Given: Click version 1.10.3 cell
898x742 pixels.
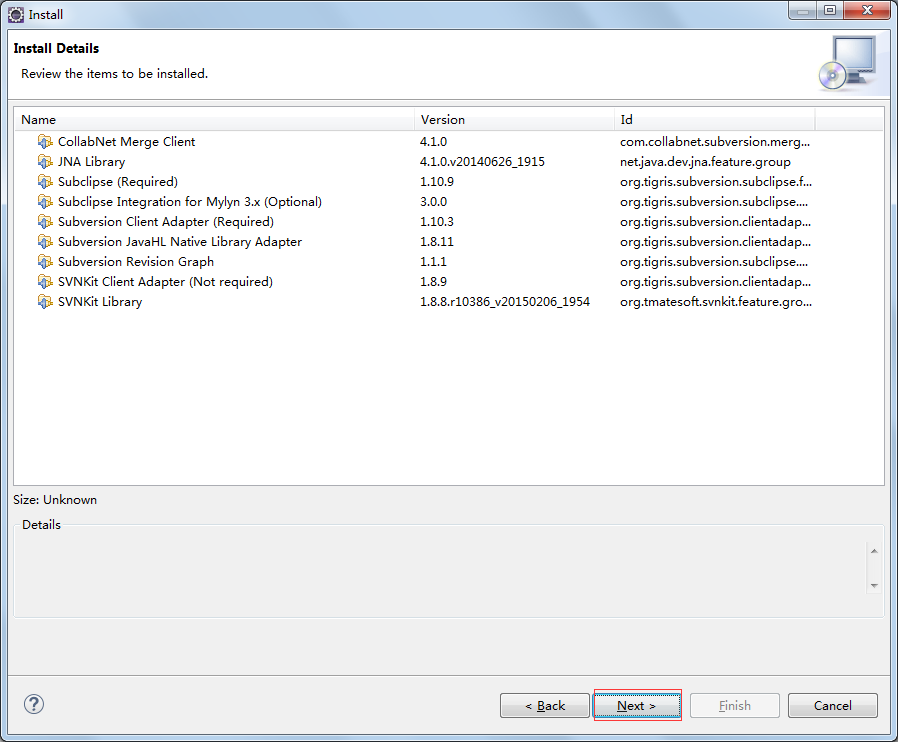Looking at the screenshot, I should 437,222.
